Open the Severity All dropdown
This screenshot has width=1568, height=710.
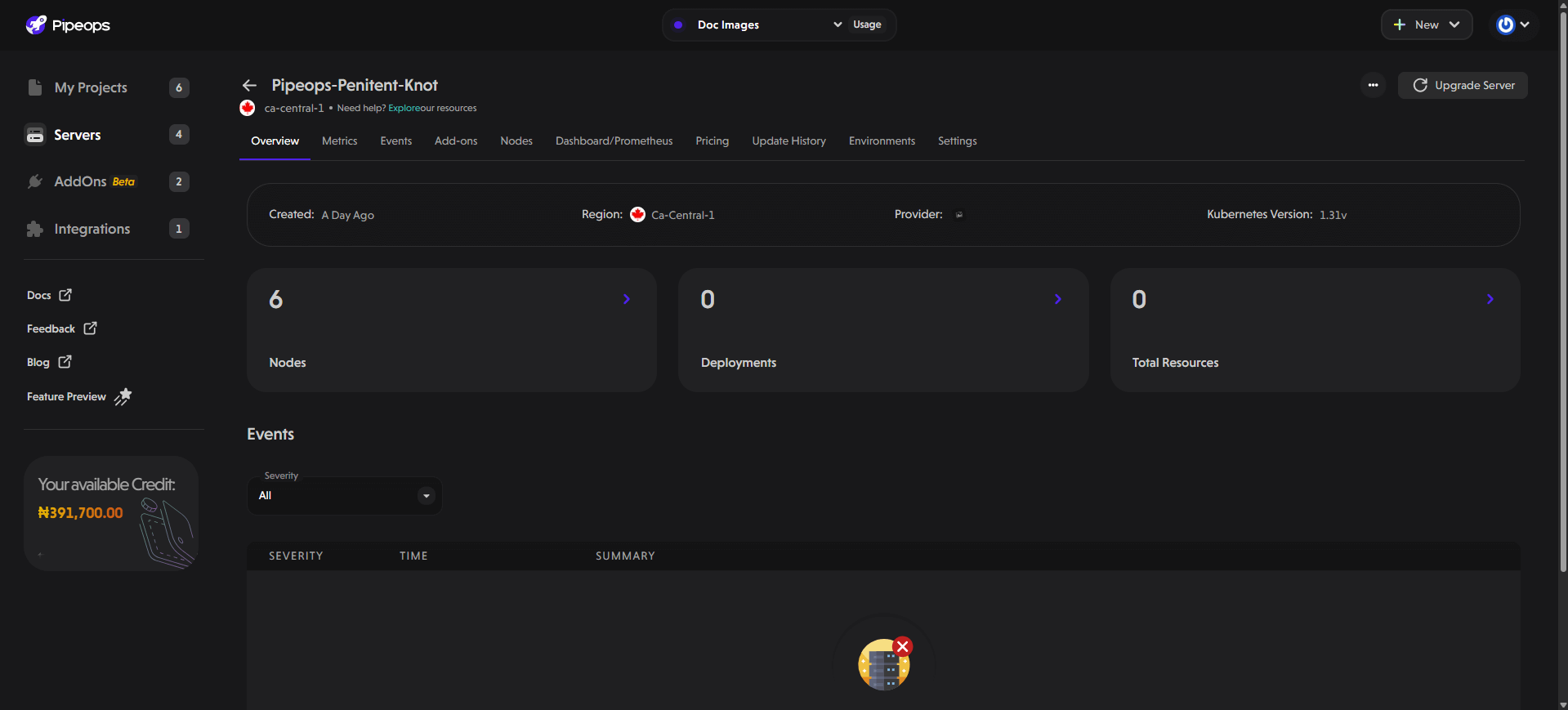pos(344,495)
